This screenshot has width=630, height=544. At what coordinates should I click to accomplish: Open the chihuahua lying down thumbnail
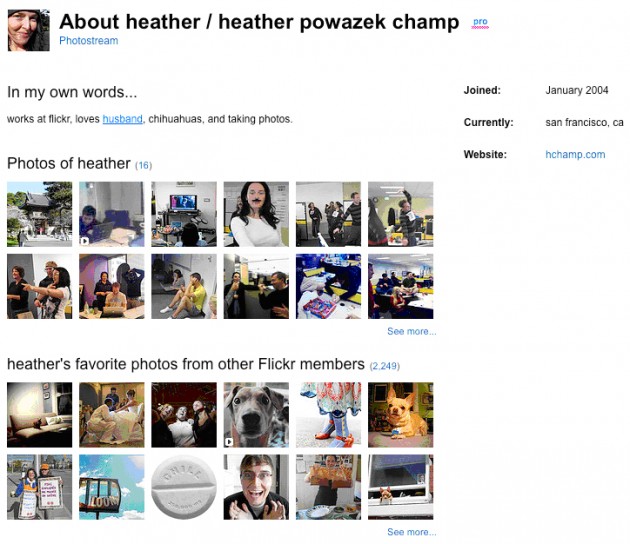pyautogui.click(x=401, y=415)
